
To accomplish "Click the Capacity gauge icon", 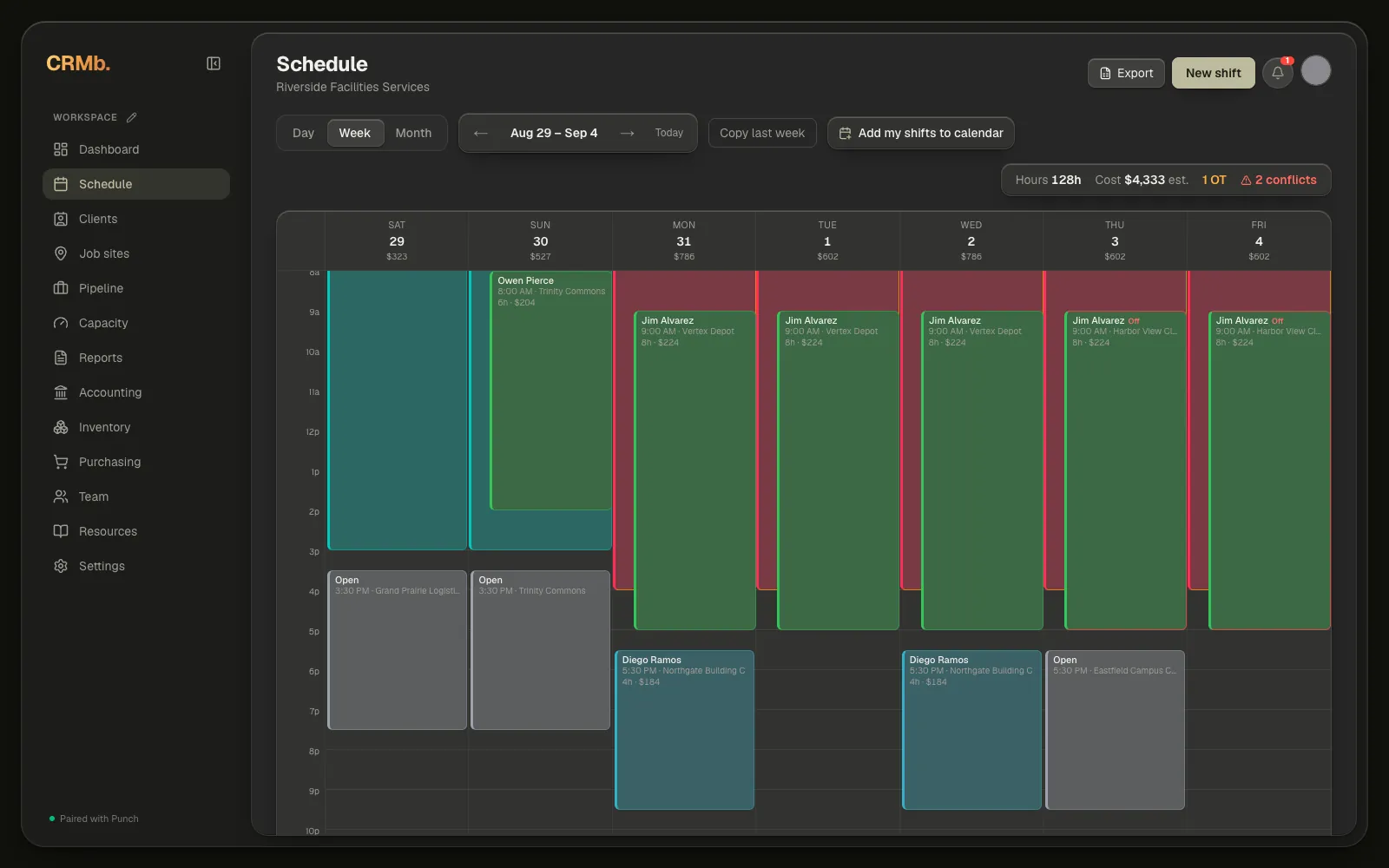I will (61, 323).
